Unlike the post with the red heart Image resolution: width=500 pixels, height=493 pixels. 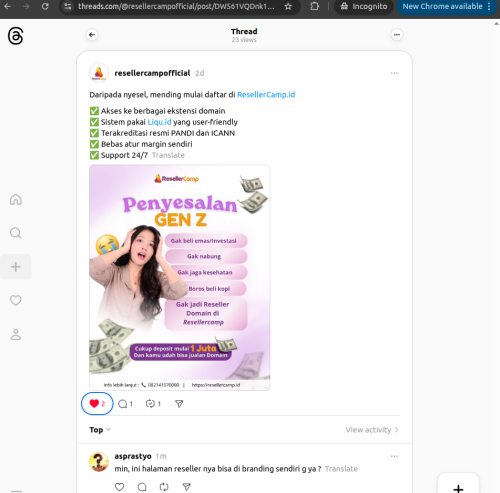coord(97,404)
